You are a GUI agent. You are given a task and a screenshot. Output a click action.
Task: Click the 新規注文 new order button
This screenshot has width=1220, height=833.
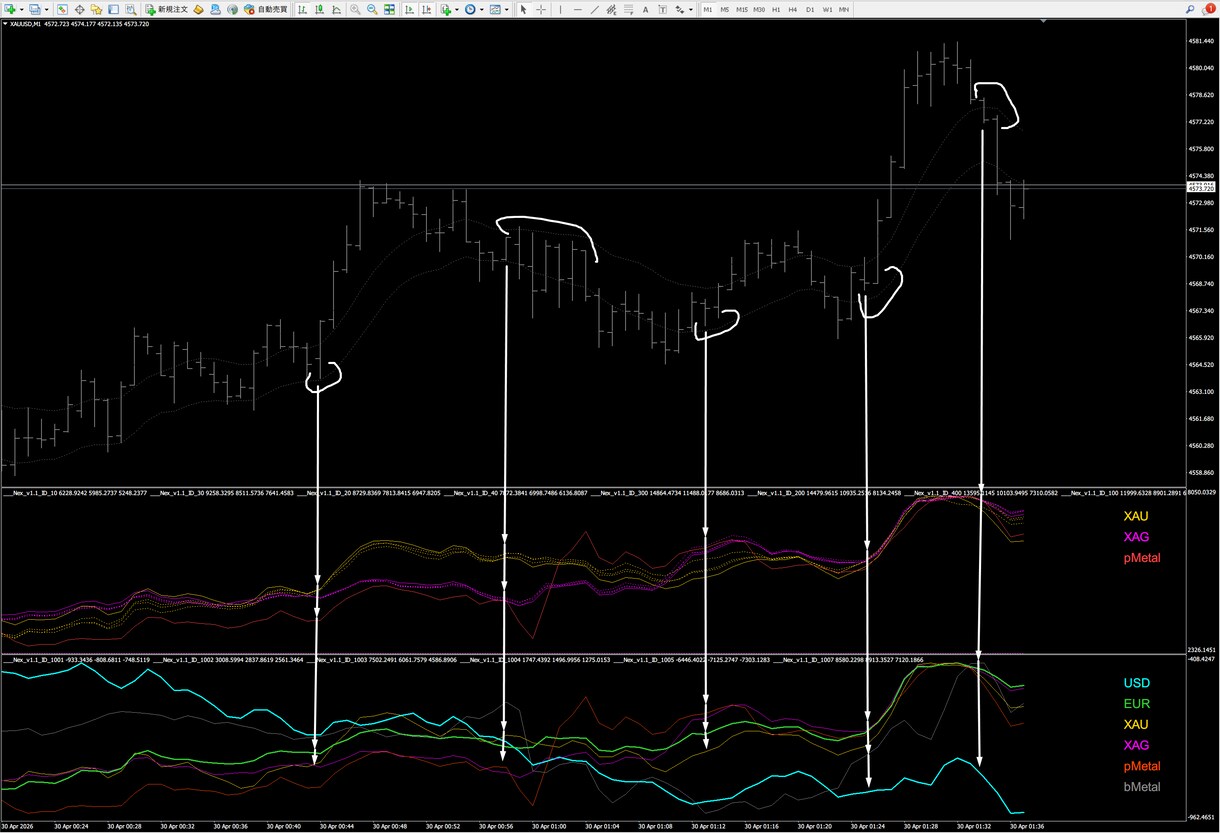[166, 9]
